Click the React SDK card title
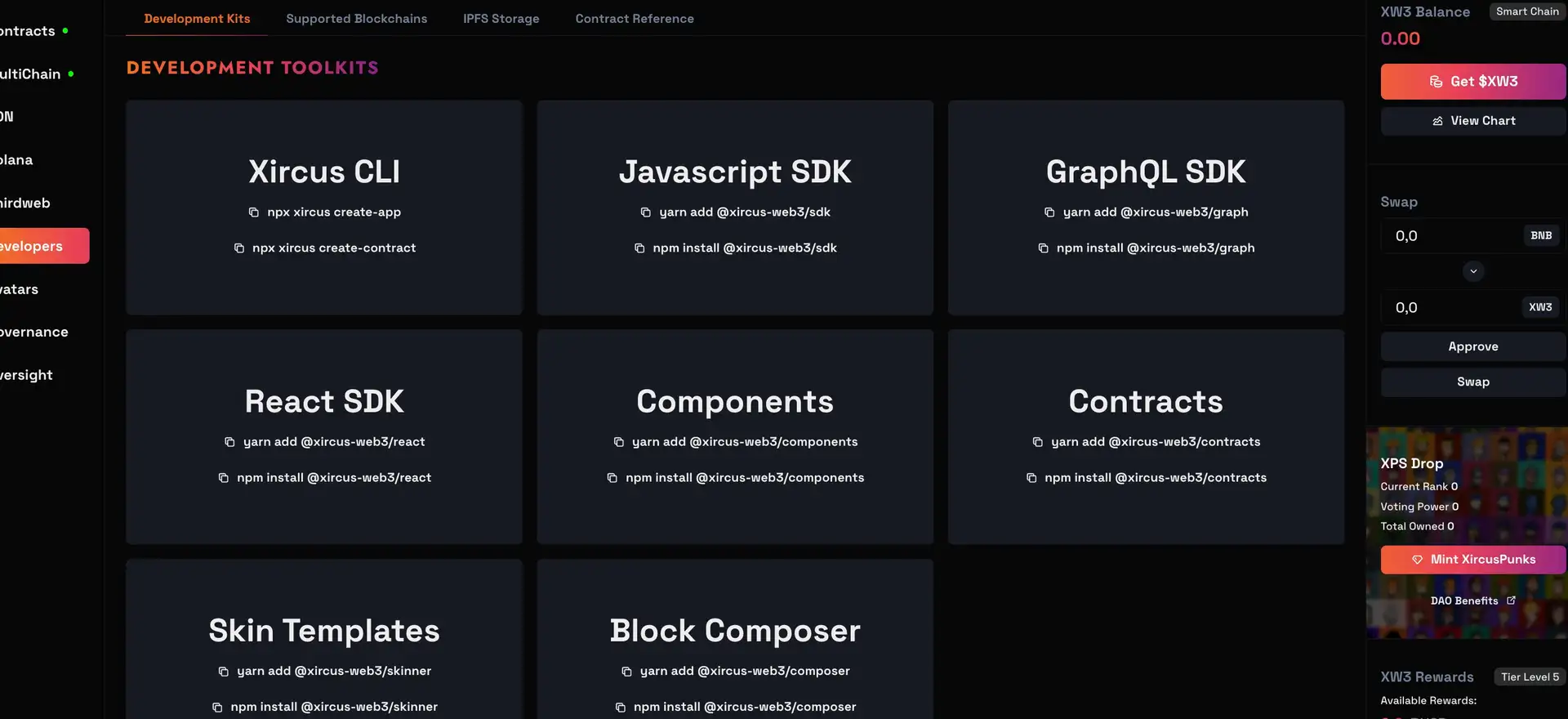The width and height of the screenshot is (1568, 719). [x=324, y=401]
